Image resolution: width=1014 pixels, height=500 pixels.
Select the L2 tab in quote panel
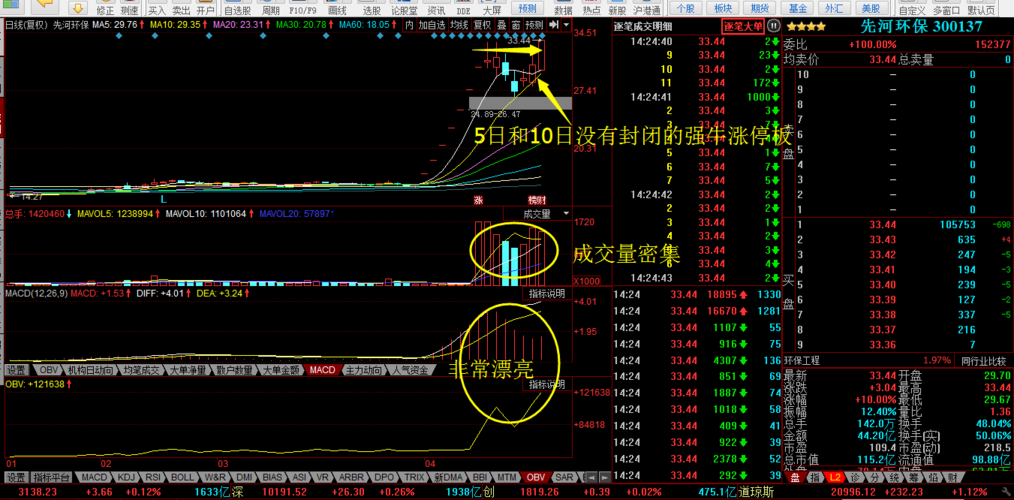[836, 477]
